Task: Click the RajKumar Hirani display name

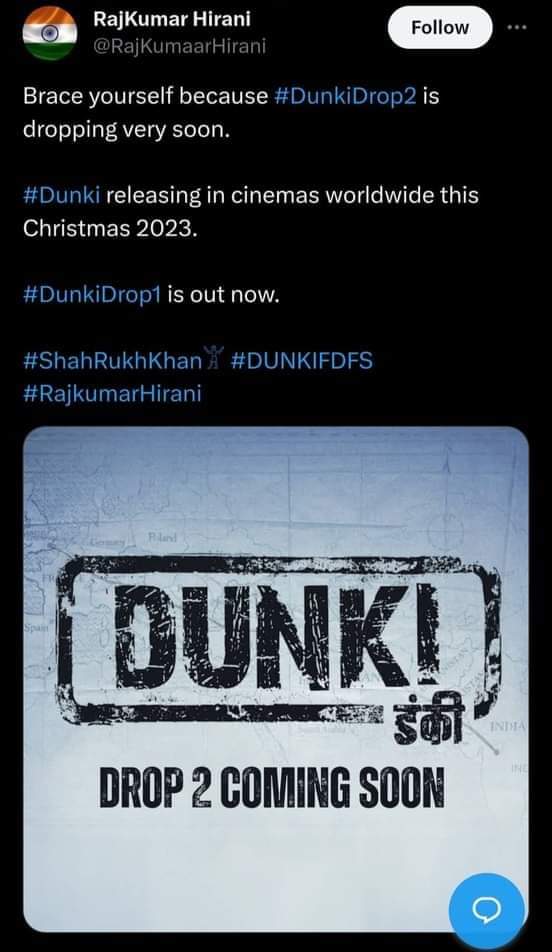Action: (x=172, y=19)
